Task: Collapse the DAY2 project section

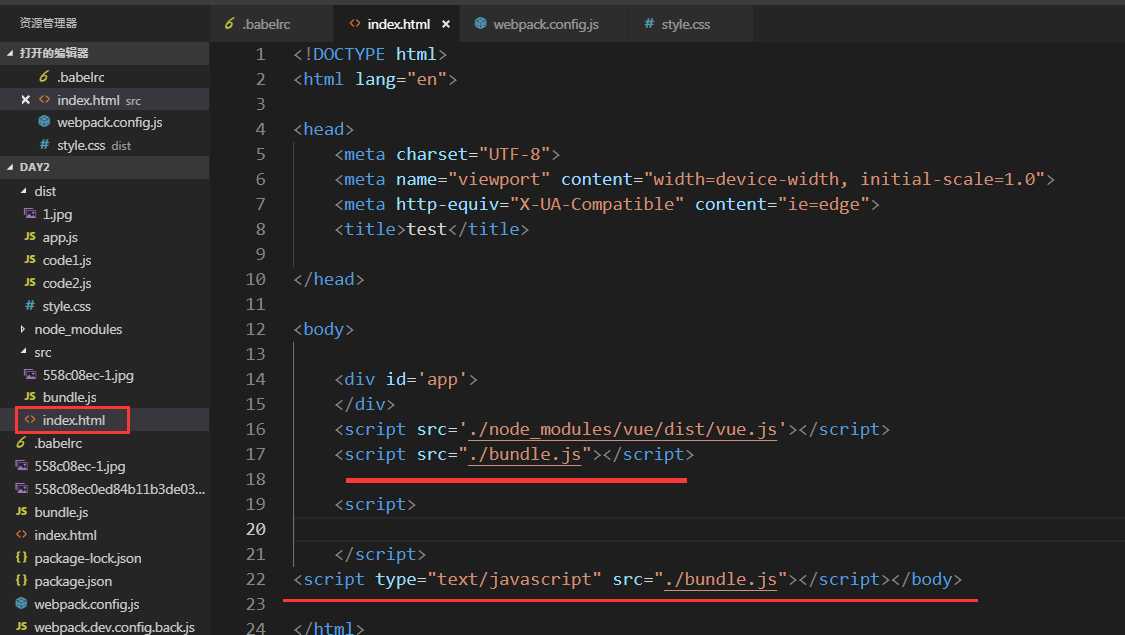Action: click(x=11, y=167)
